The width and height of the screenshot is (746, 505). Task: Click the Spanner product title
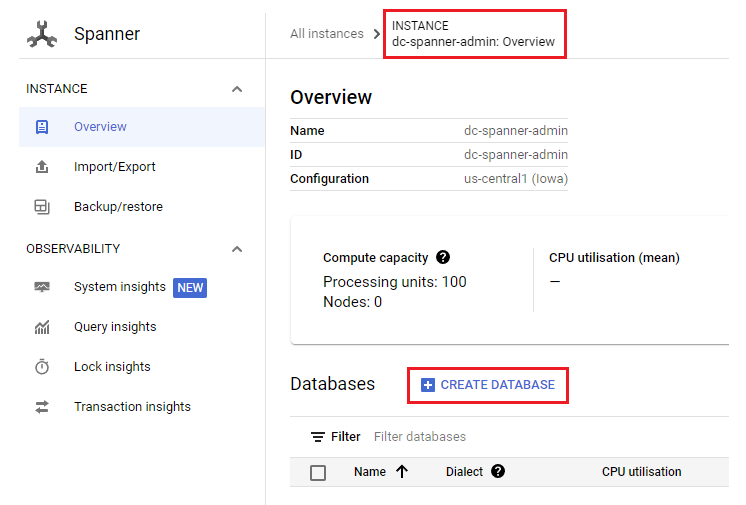107,34
